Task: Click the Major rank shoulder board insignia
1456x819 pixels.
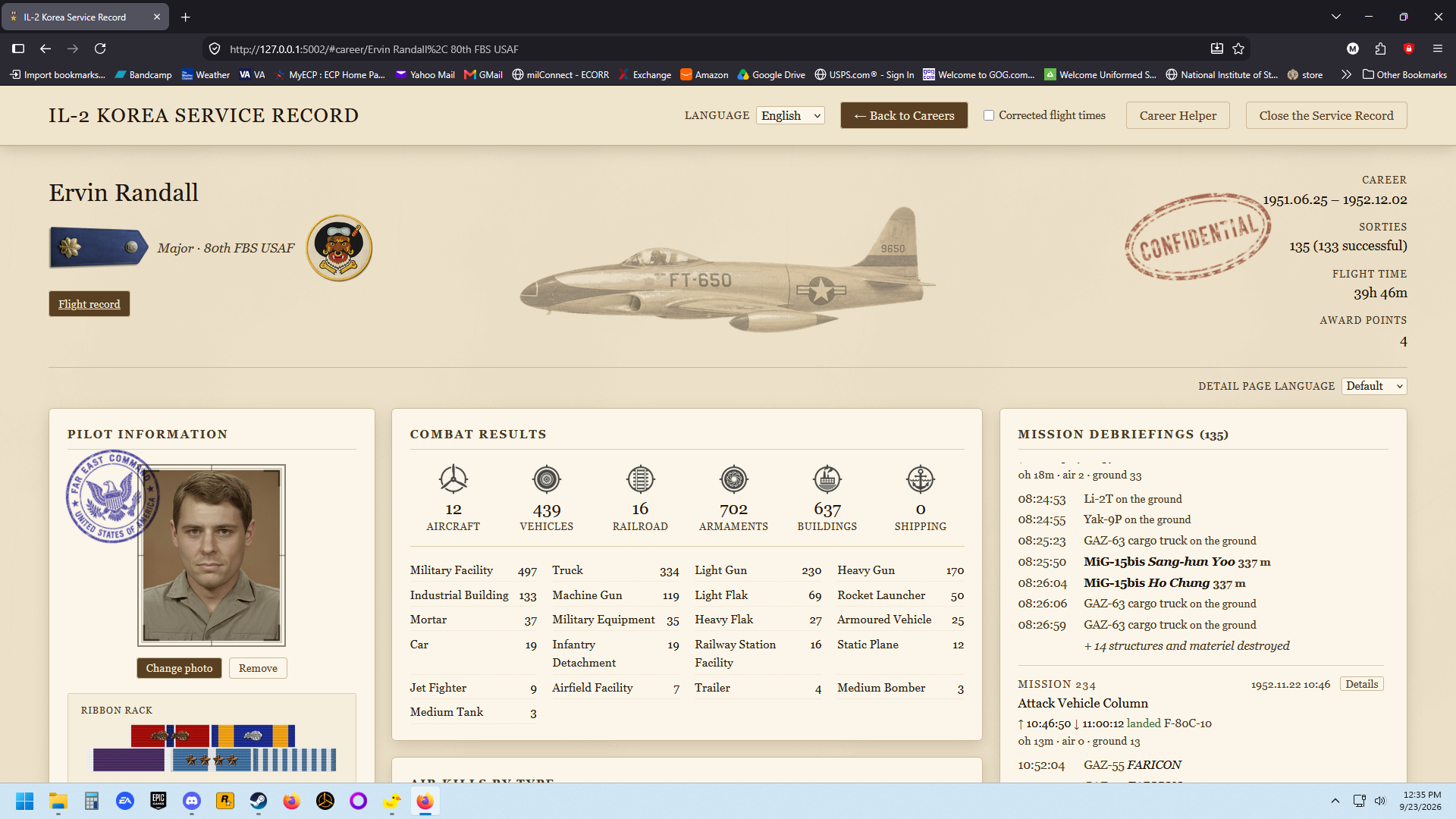Action: 99,247
